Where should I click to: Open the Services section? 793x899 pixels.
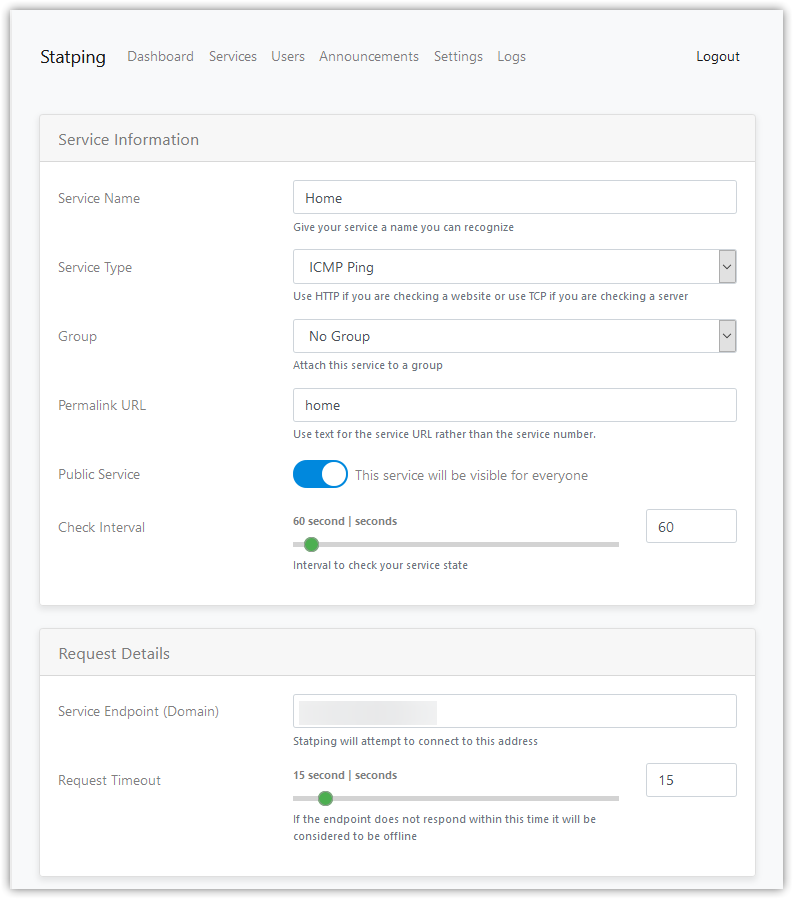tap(232, 57)
